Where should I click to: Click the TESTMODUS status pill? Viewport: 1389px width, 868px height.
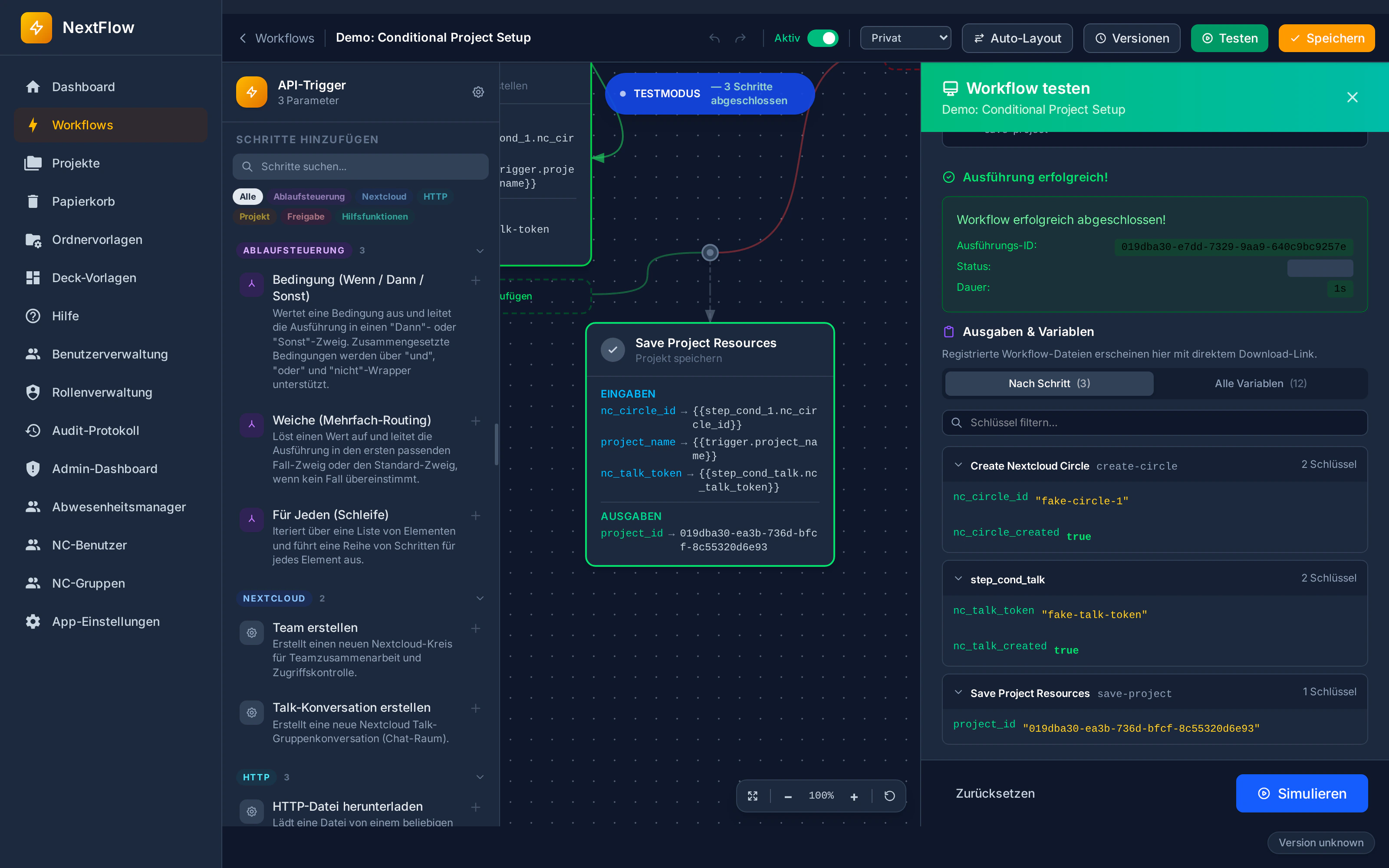710,94
